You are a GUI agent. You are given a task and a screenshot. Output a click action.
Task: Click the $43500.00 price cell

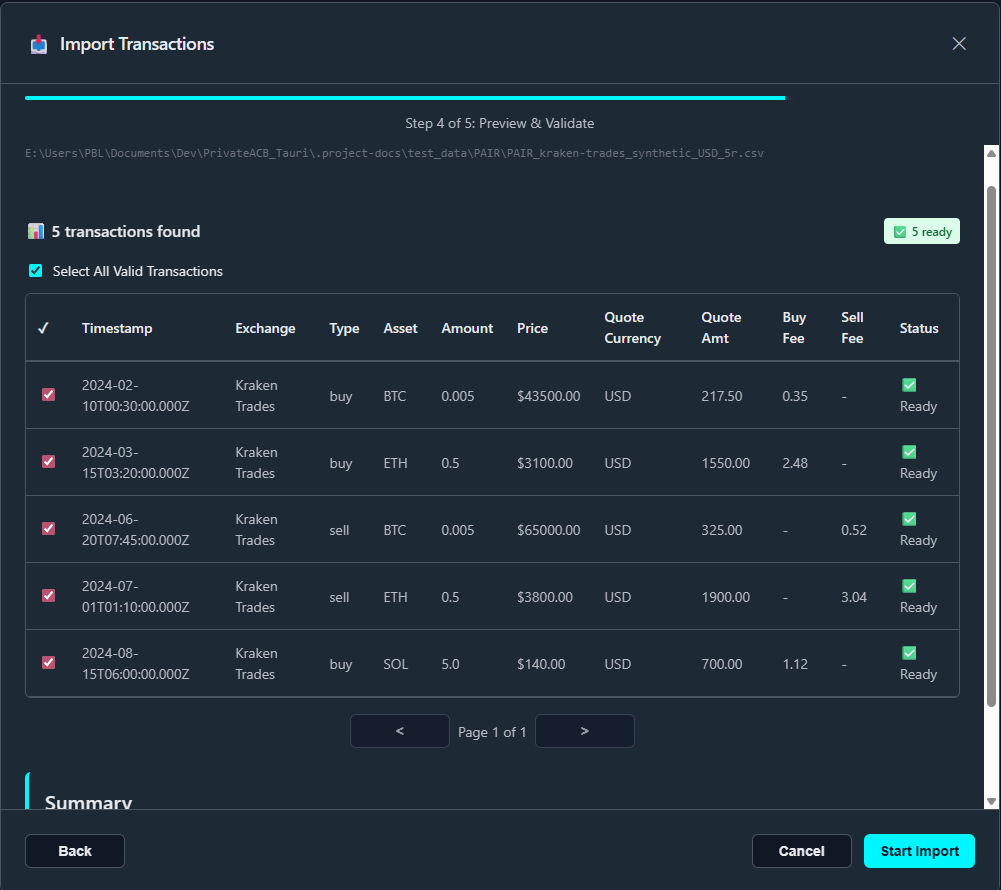pos(548,396)
